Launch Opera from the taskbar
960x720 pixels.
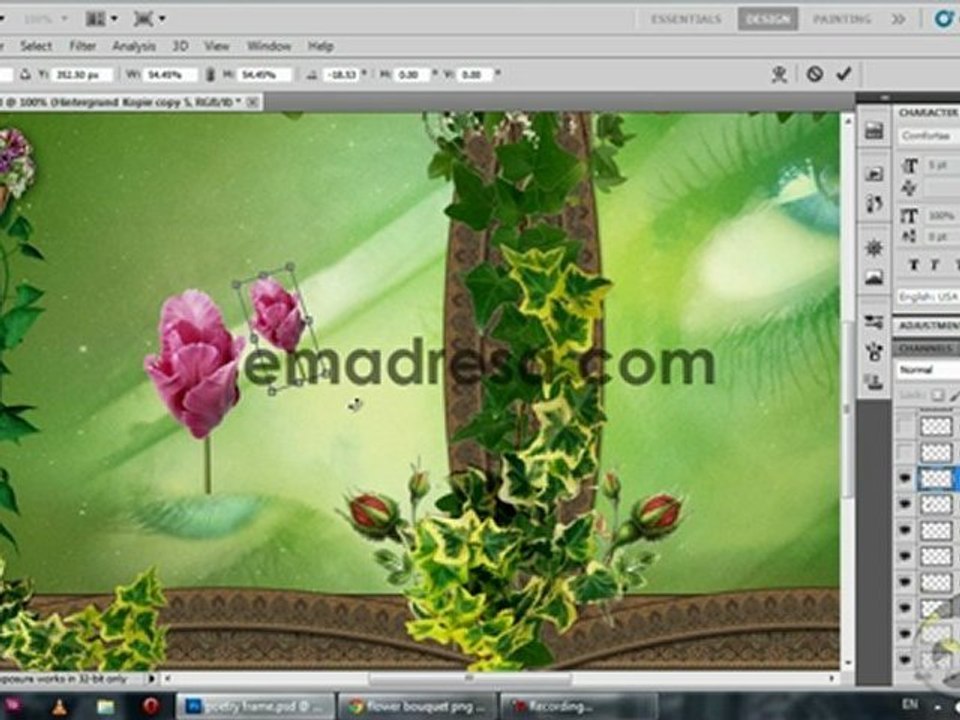click(x=151, y=707)
